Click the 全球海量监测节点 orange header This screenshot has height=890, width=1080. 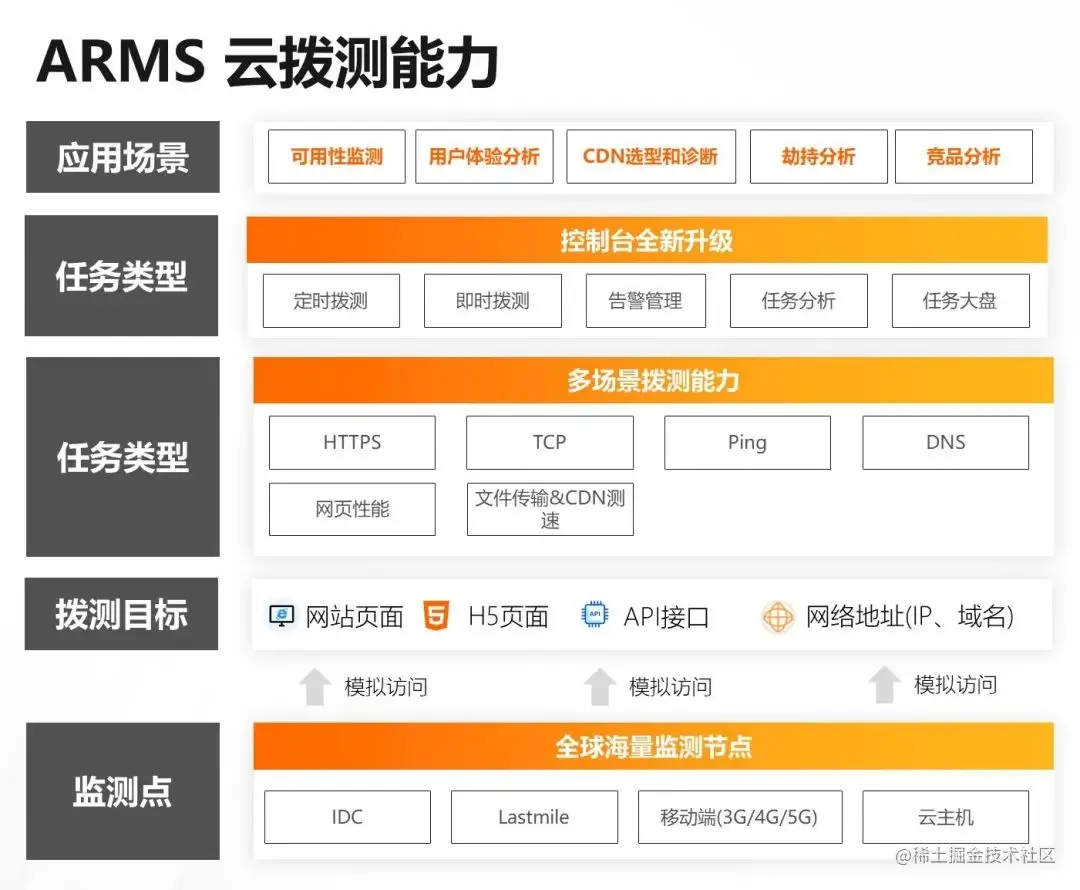point(654,747)
